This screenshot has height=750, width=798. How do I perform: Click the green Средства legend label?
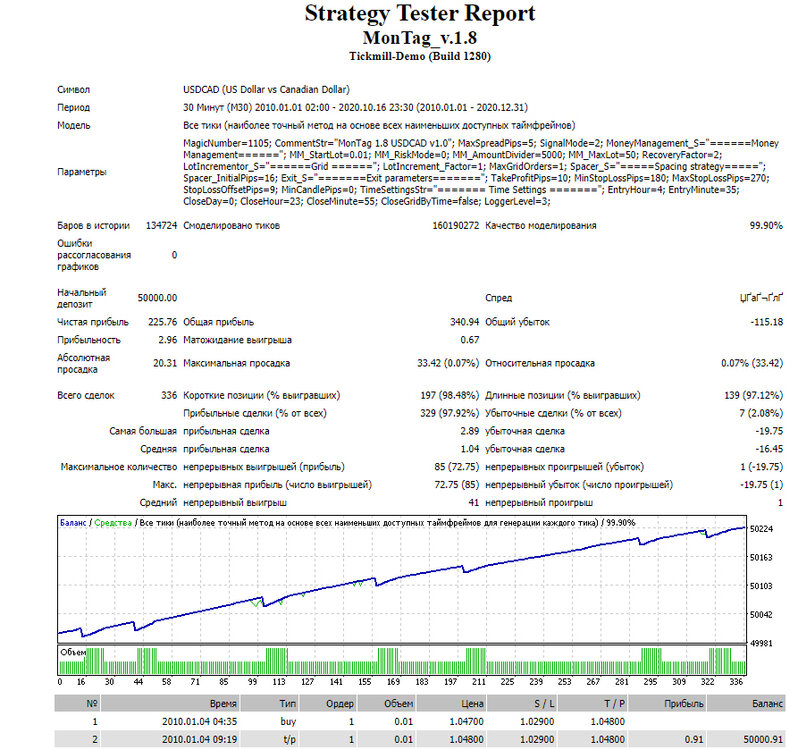[113, 523]
